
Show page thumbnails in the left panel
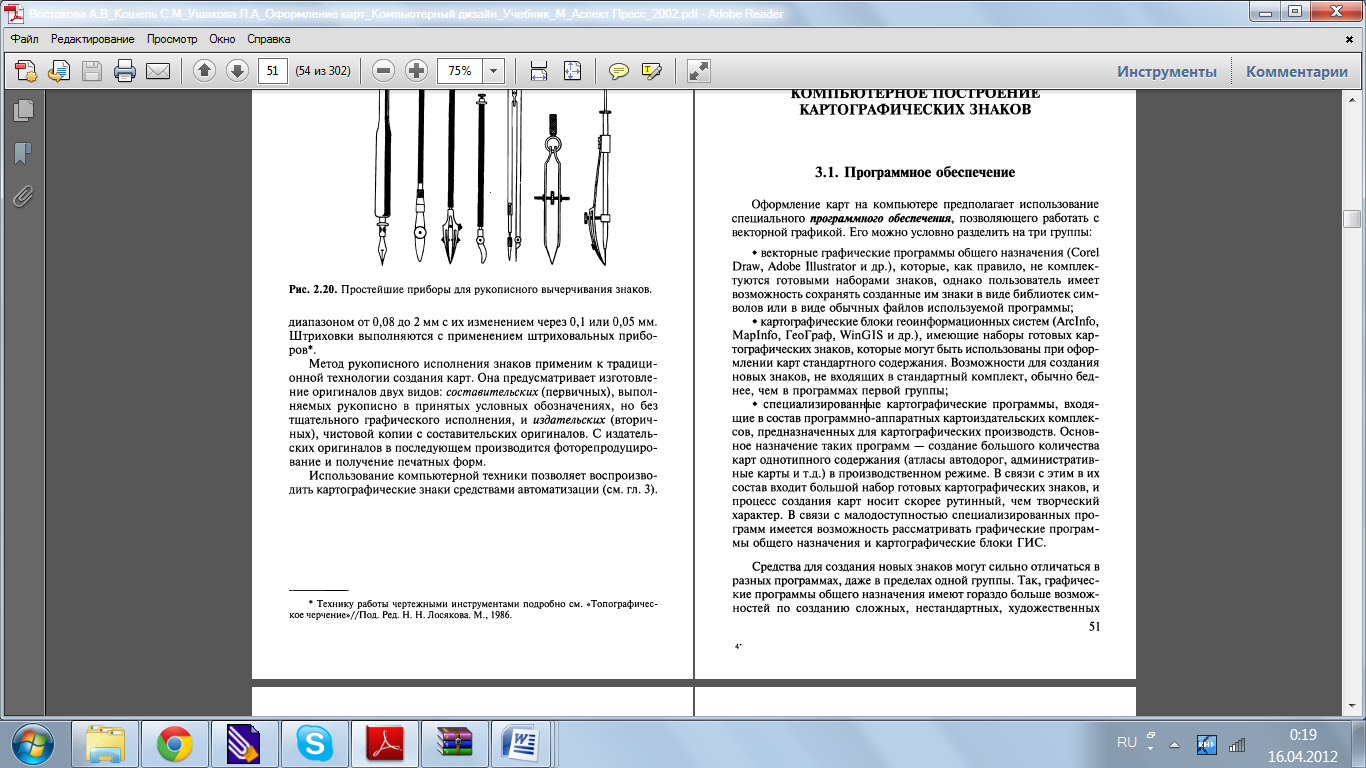point(23,109)
